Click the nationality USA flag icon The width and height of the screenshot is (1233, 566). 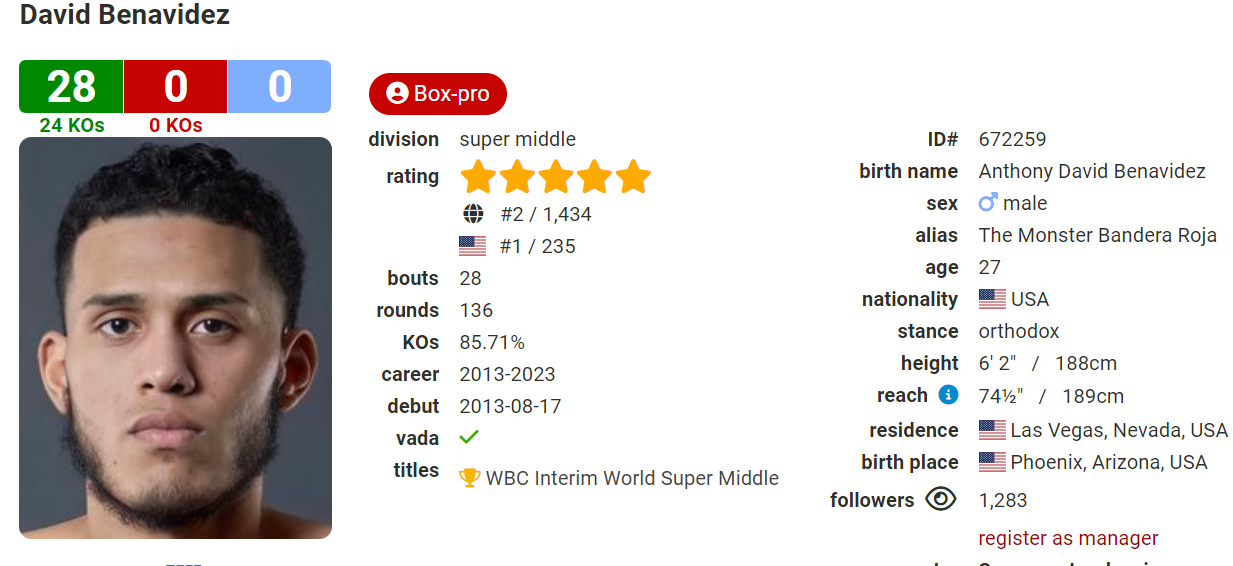point(992,299)
